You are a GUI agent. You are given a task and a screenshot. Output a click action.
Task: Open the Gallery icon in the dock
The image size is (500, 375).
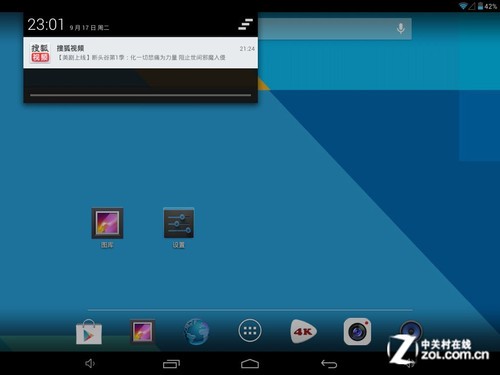[142, 331]
